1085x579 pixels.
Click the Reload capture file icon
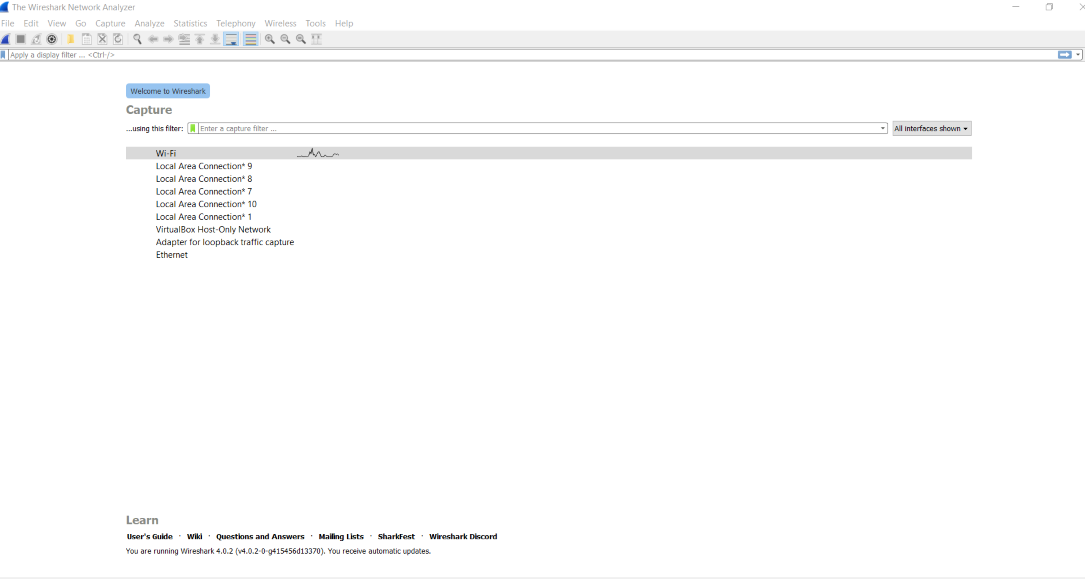pos(118,39)
